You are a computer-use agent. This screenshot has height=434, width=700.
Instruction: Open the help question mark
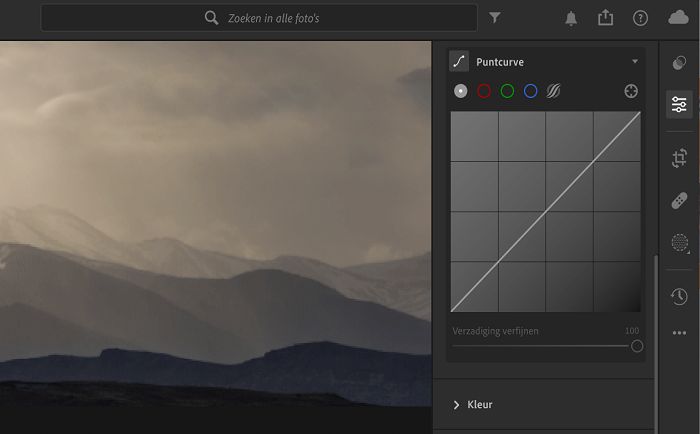(x=640, y=18)
